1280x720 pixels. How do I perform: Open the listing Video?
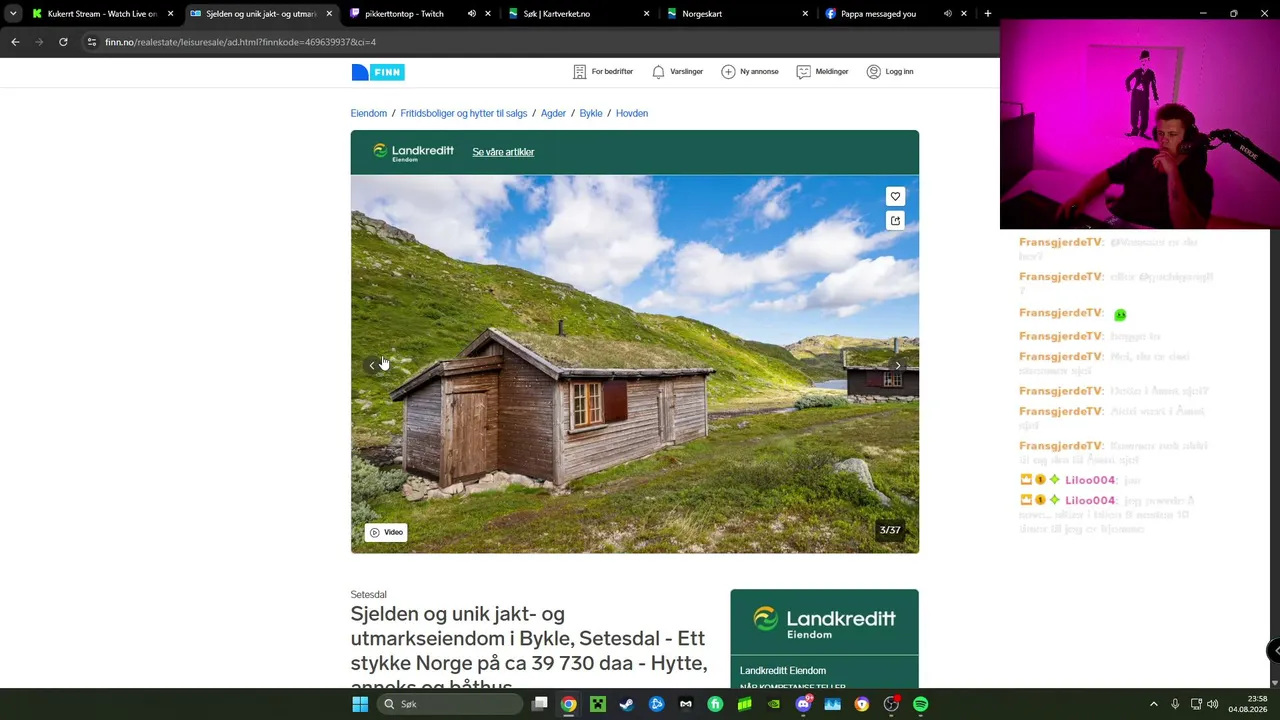[x=386, y=532]
